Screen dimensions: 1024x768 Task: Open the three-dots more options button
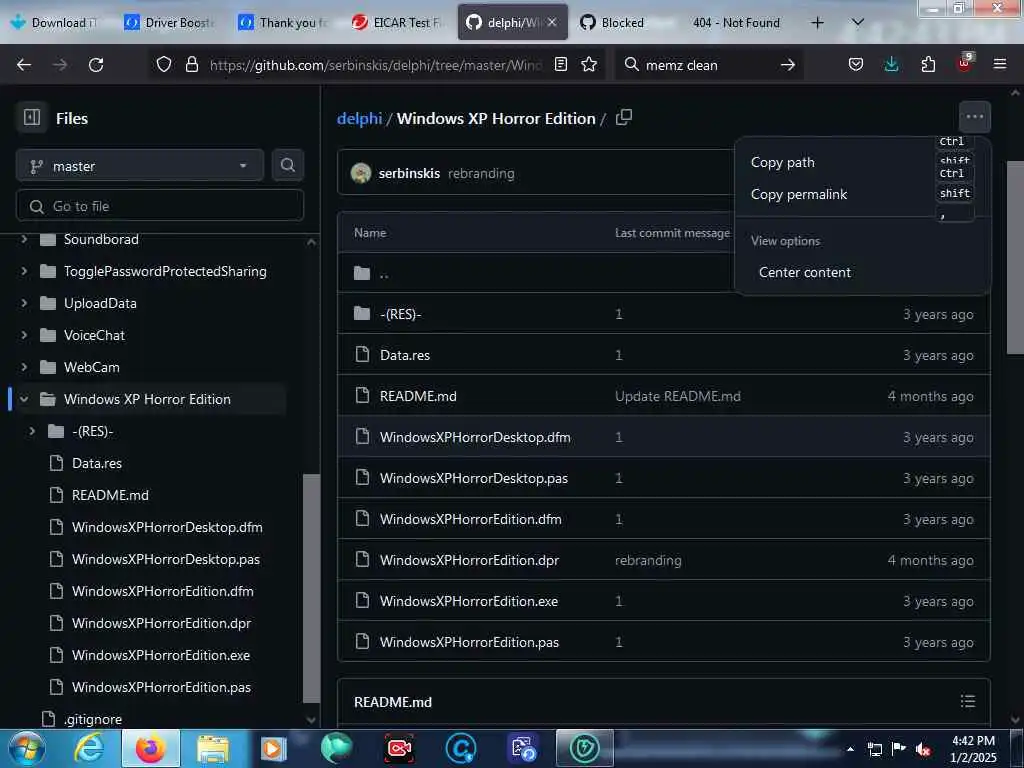tap(974, 117)
